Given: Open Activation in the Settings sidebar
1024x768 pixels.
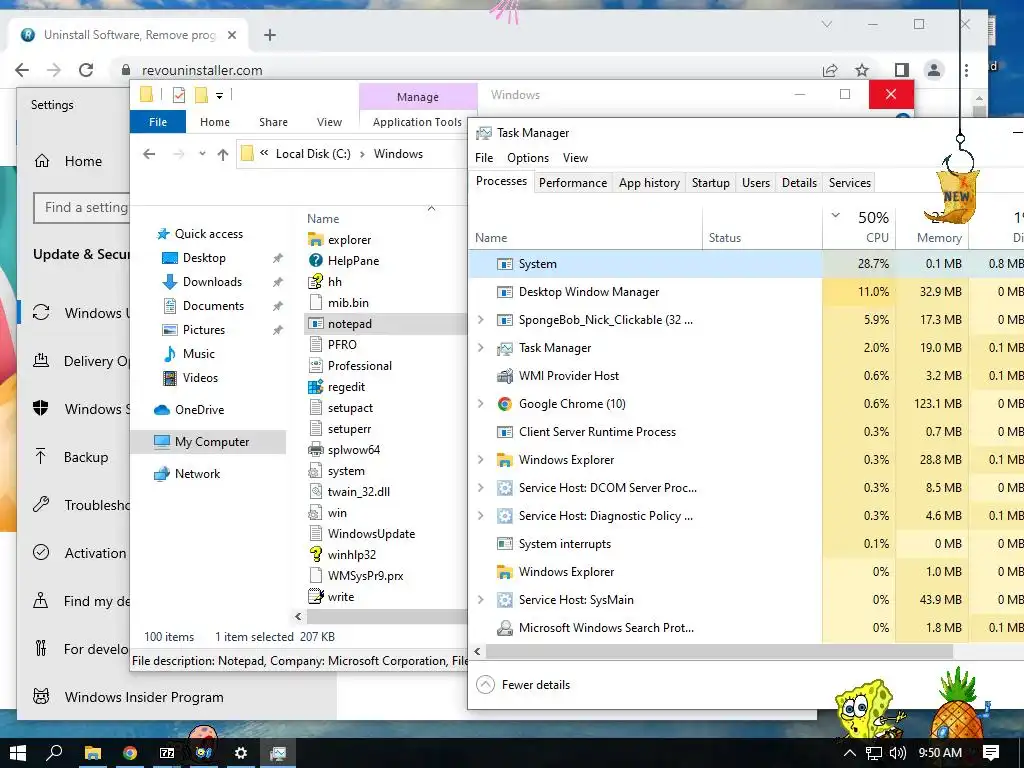Looking at the screenshot, I should 80,553.
